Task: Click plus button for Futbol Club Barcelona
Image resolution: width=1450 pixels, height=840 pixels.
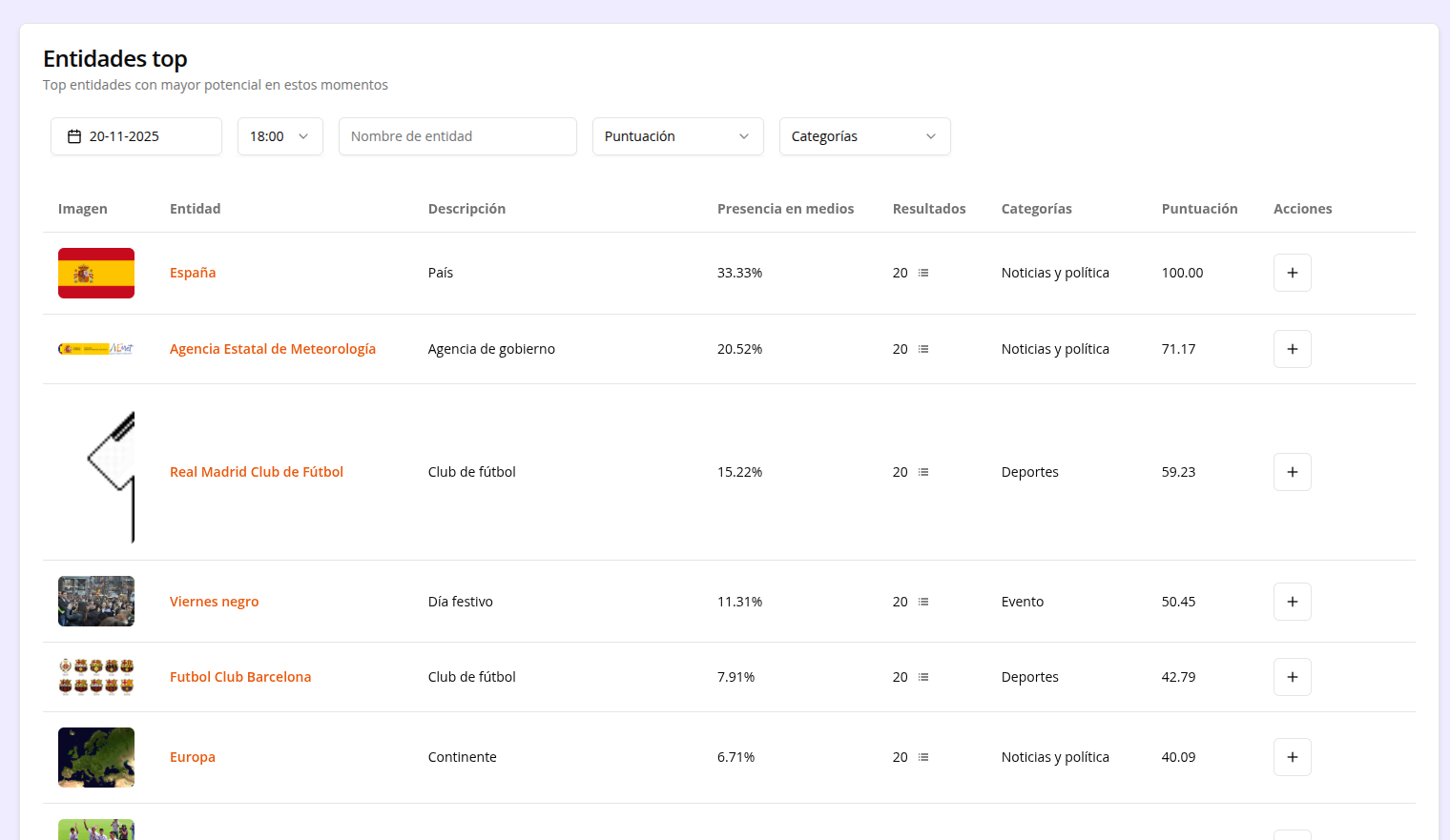Action: [x=1292, y=677]
